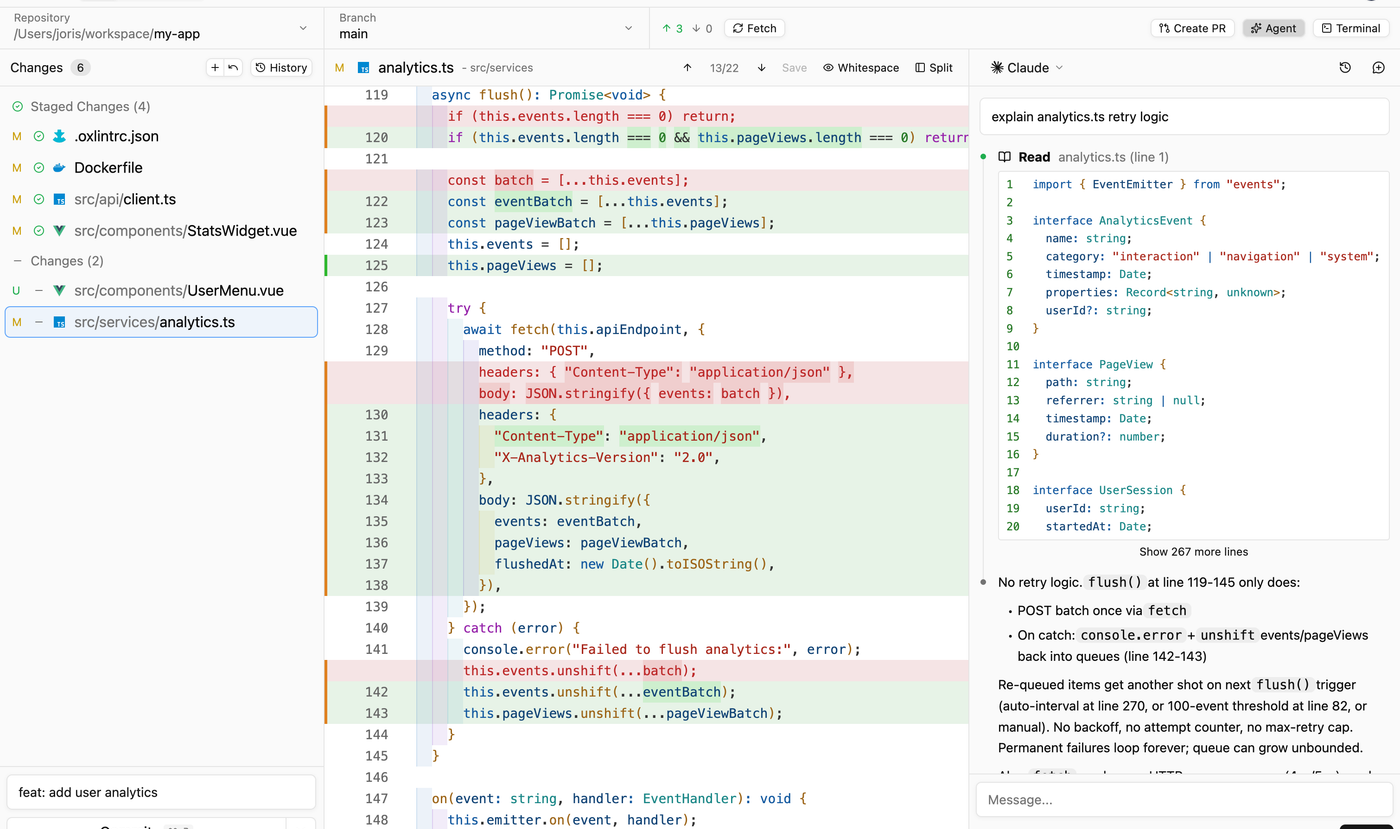Click the Claude starburst logo icon
Viewport: 1400px width, 829px height.
997,68
